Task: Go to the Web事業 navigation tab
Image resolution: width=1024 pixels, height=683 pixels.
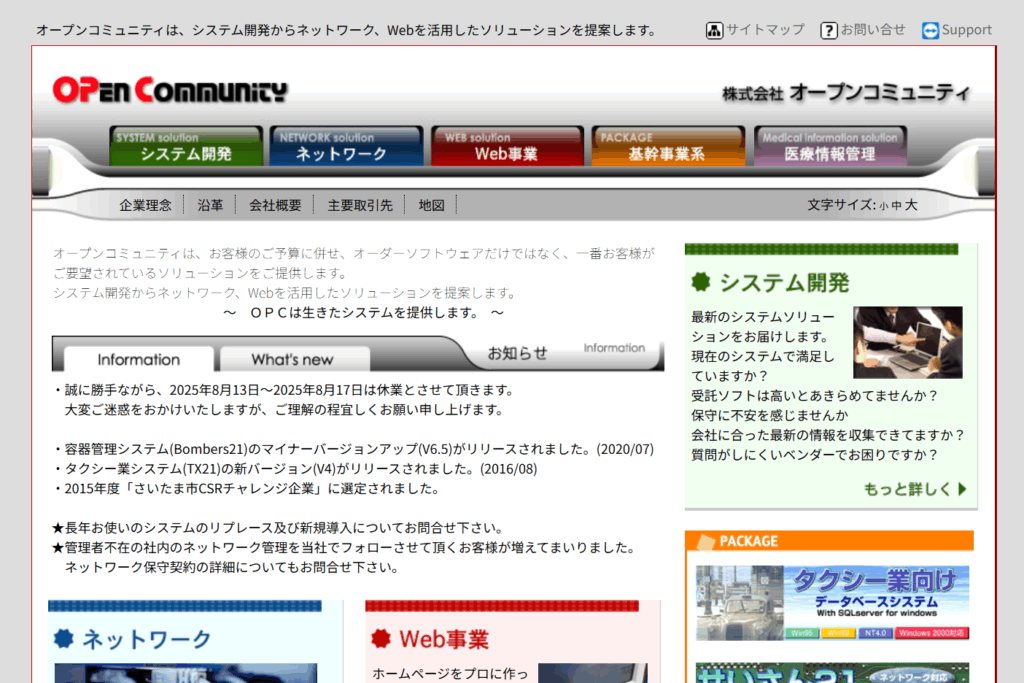Action: click(507, 146)
